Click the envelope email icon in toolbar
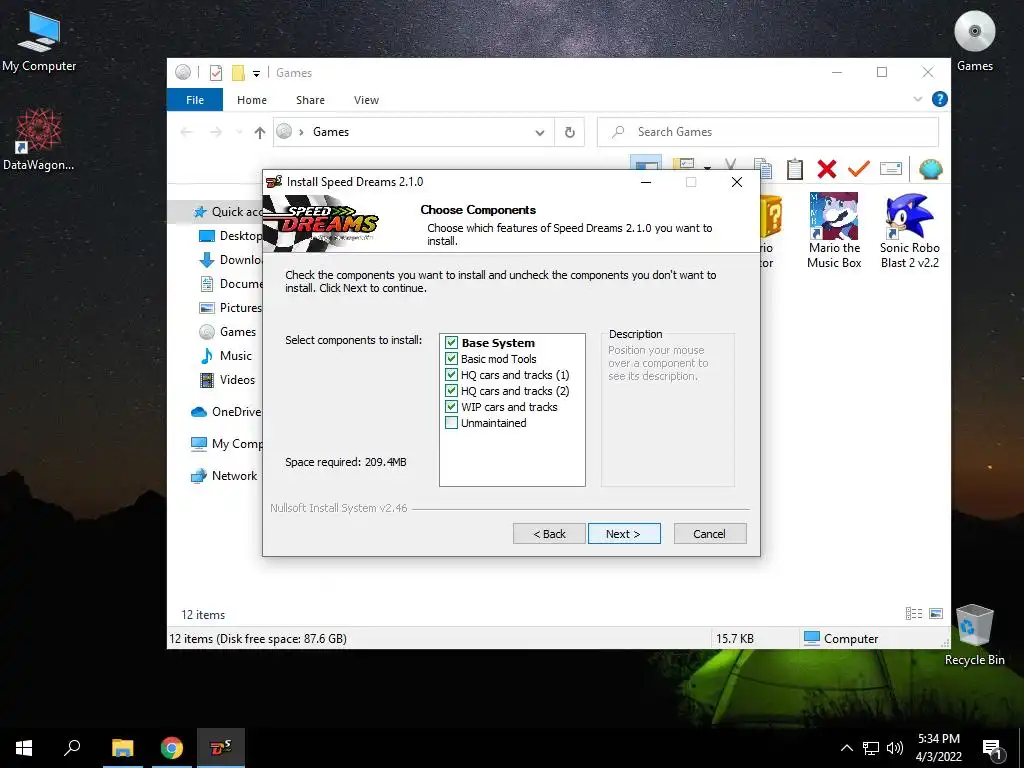The image size is (1024, 768). click(x=891, y=169)
